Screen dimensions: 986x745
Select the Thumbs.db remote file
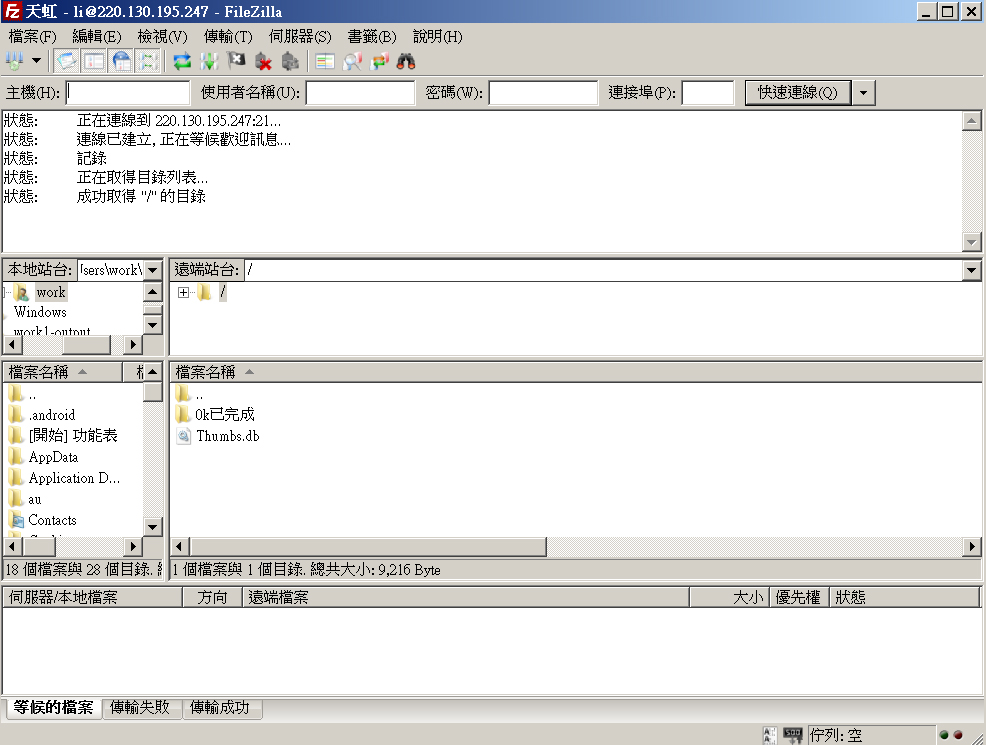click(x=228, y=436)
